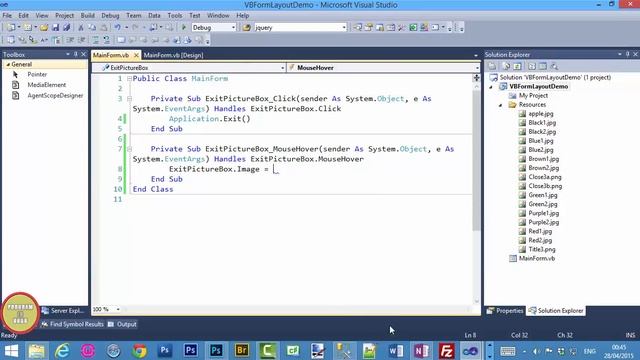Open Internet Explorer from the taskbar
This screenshot has height=360, width=640.
[62, 351]
